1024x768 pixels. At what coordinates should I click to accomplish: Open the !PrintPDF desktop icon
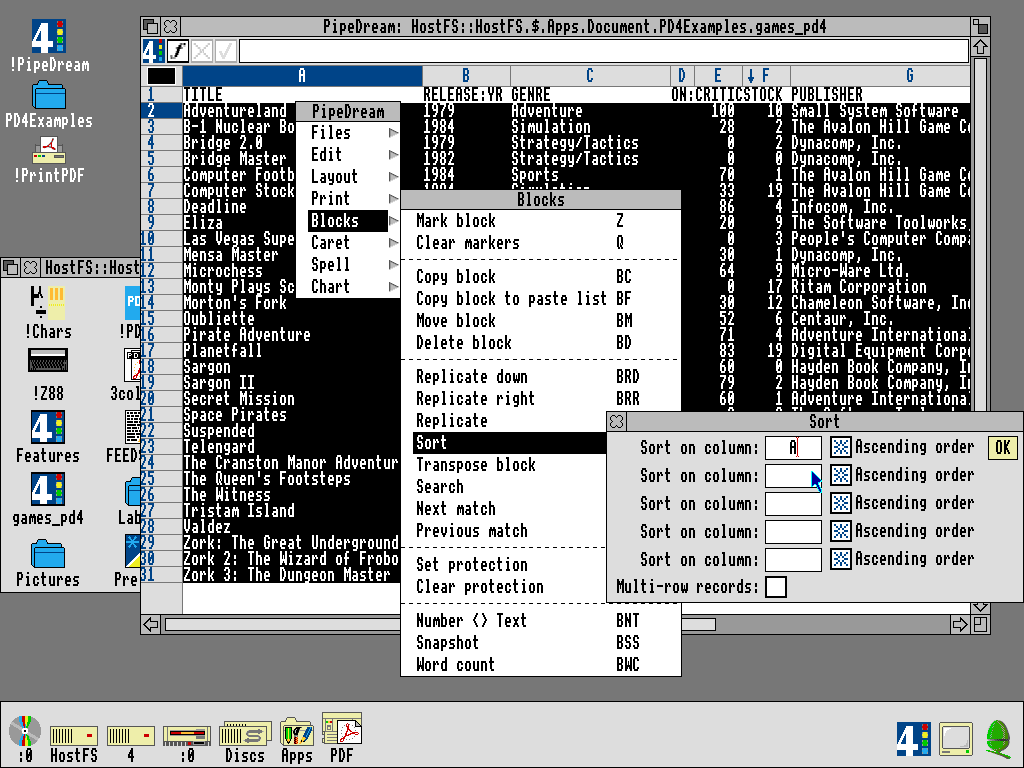[x=49, y=160]
